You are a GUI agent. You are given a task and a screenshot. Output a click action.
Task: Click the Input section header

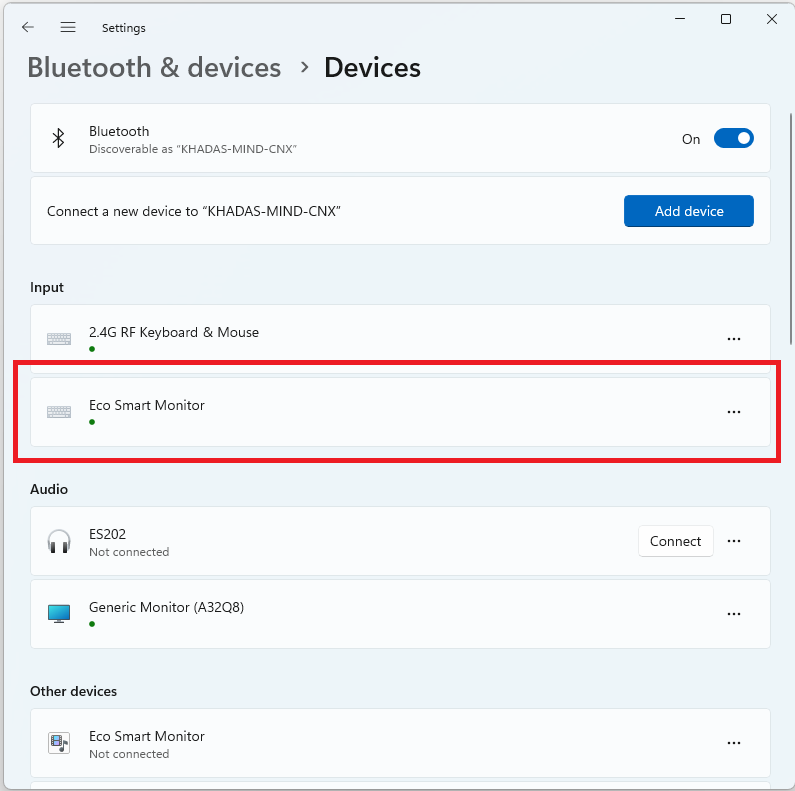[47, 287]
